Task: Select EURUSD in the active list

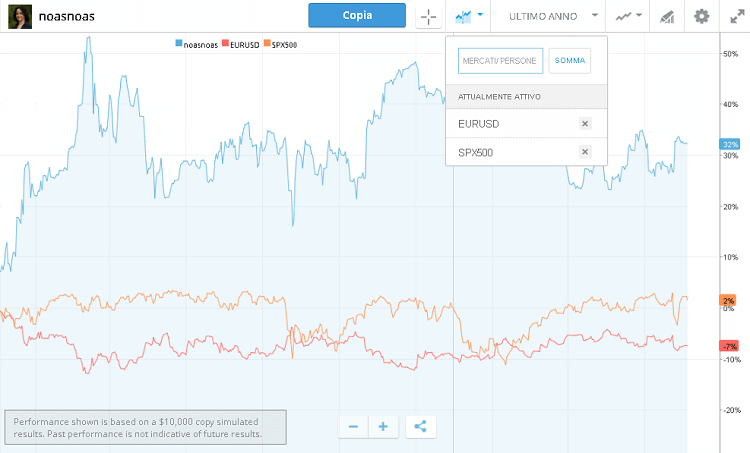Action: (478, 123)
